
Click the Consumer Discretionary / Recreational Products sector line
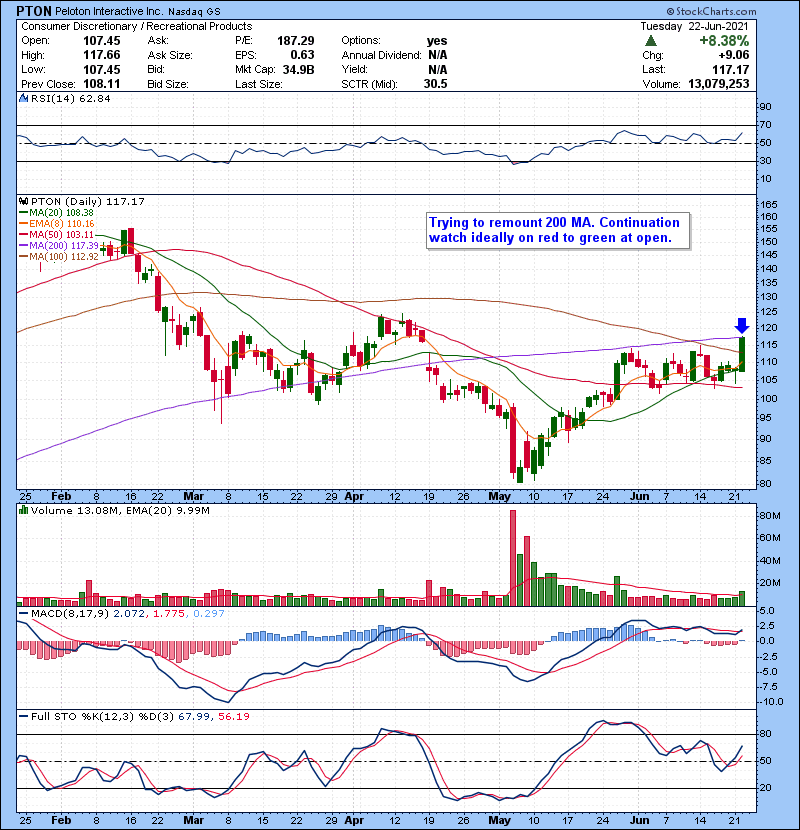click(137, 26)
